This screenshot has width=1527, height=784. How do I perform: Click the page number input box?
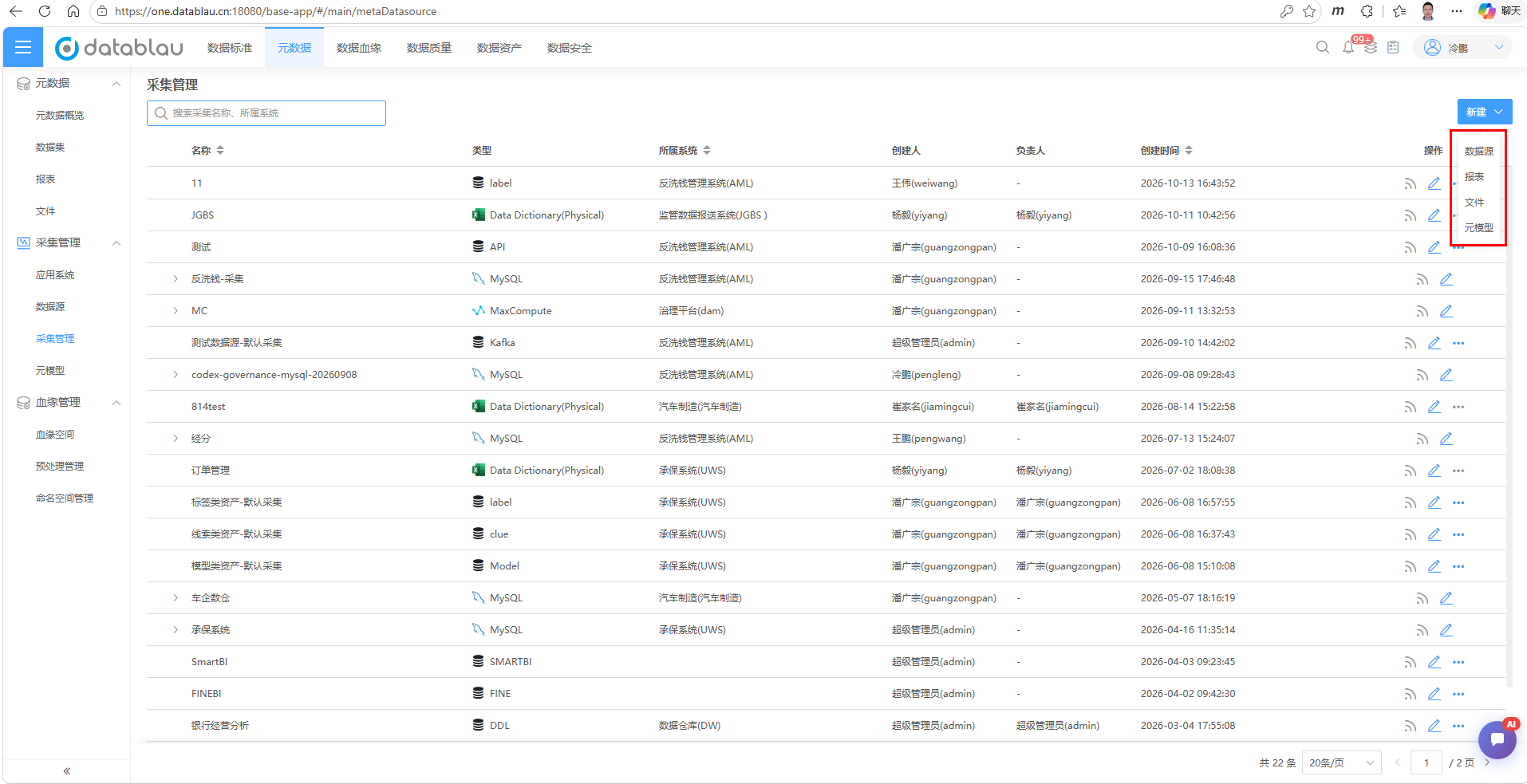[1426, 763]
